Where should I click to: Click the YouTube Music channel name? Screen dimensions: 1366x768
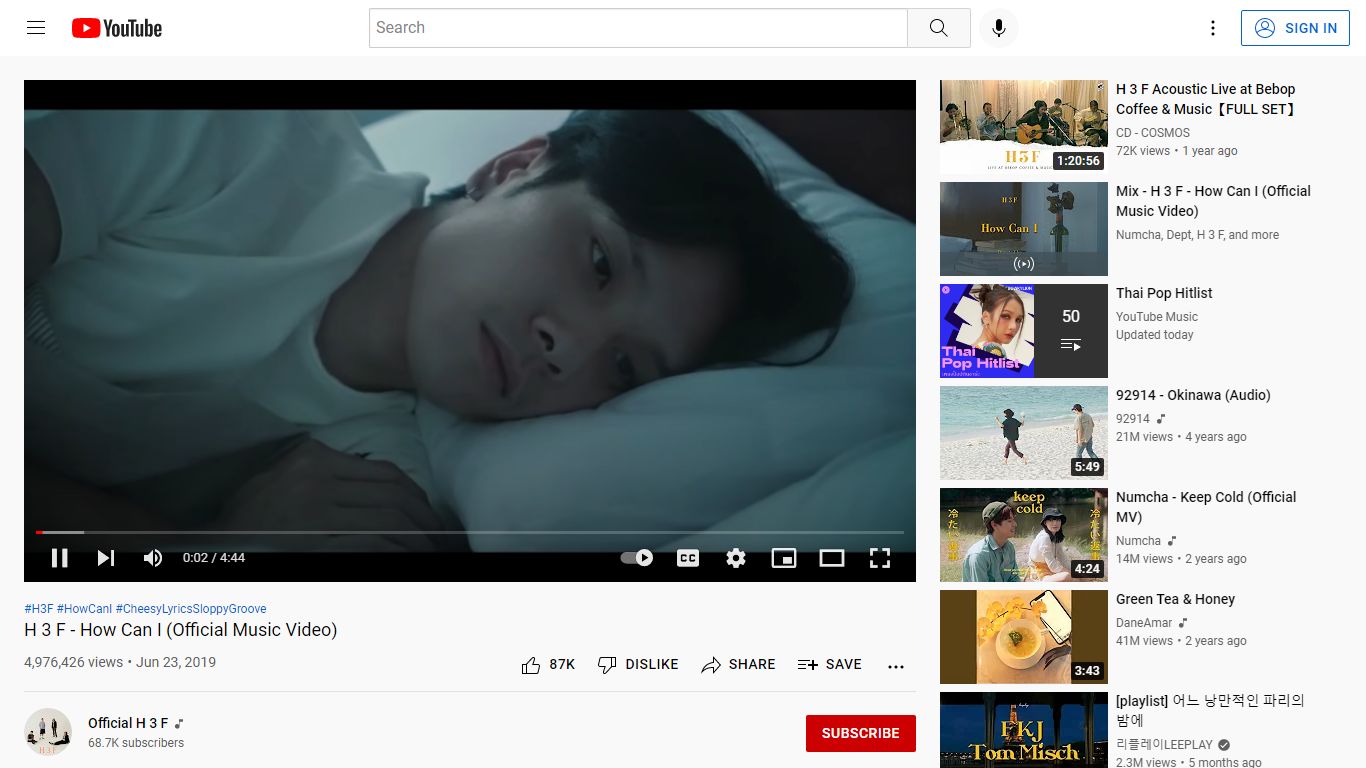pos(1157,317)
